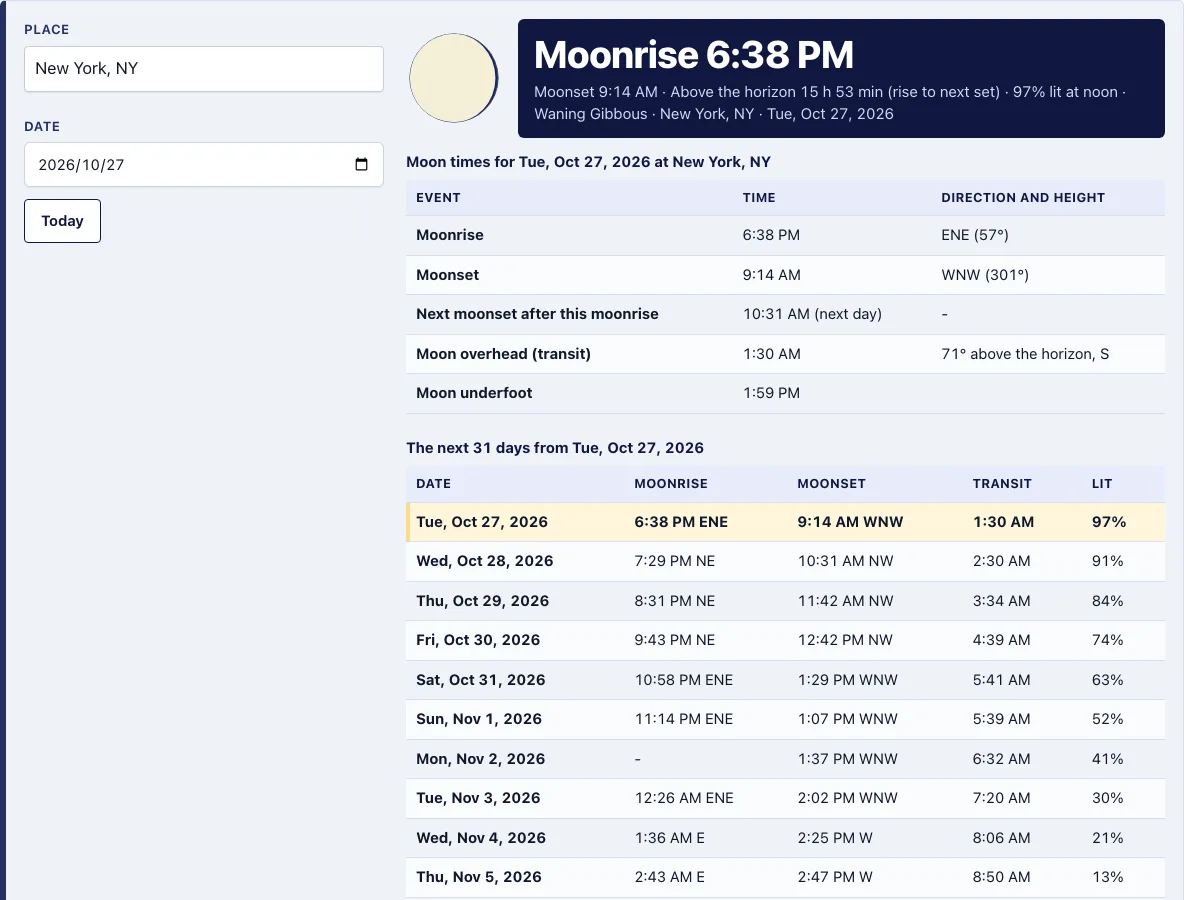The image size is (1184, 900).
Task: Click the 4:39 AM transit cell
Action: point(1001,640)
